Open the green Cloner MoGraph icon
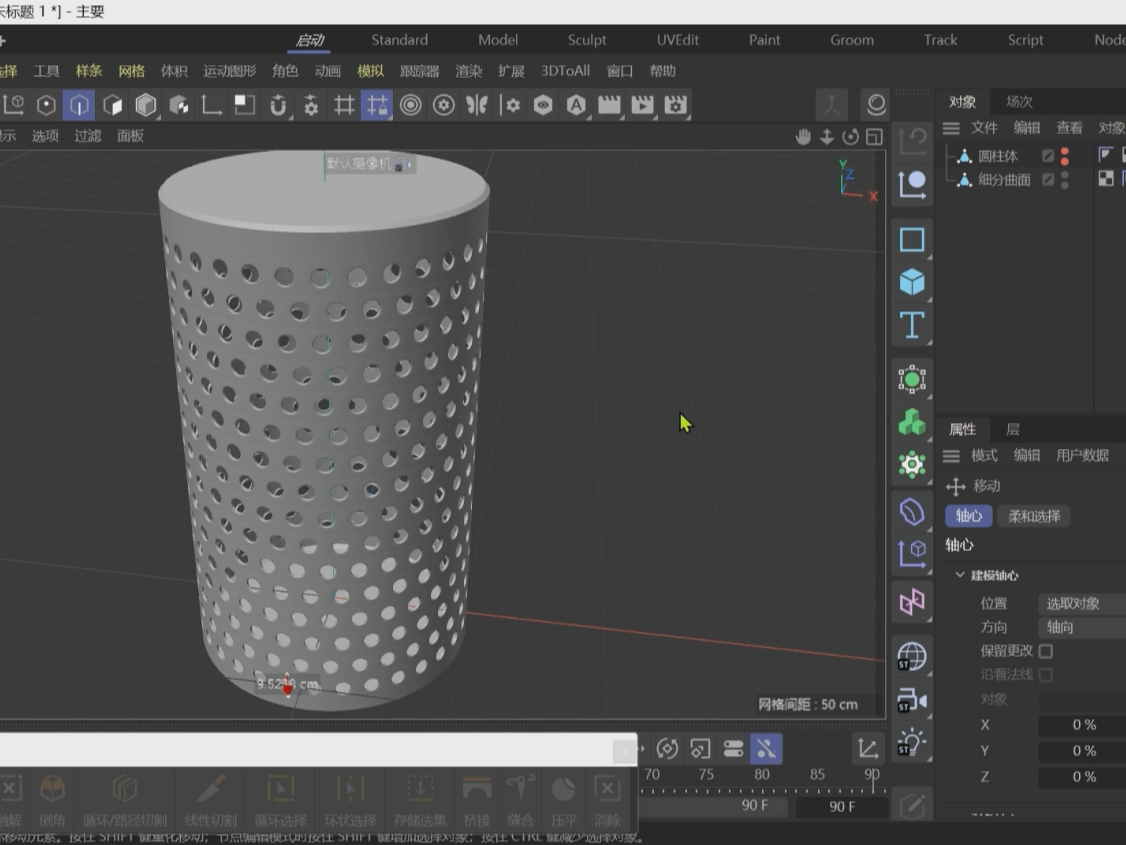 pyautogui.click(x=911, y=423)
